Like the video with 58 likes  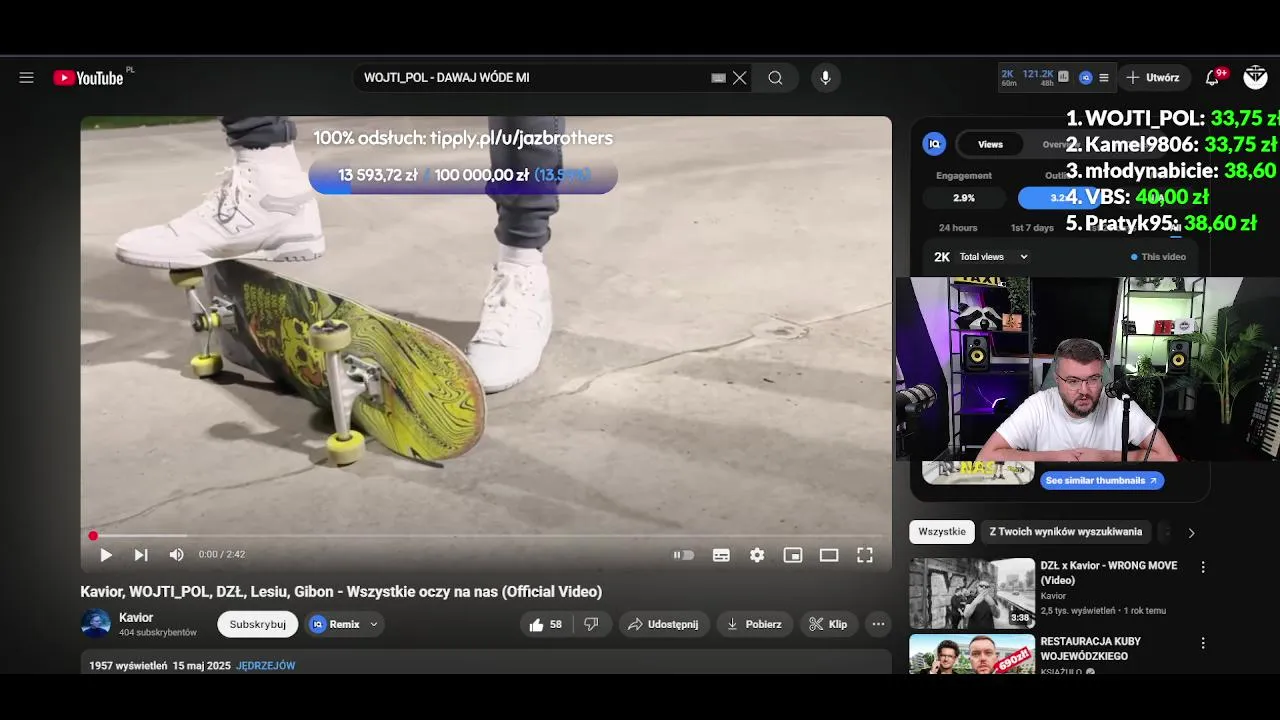click(x=545, y=624)
